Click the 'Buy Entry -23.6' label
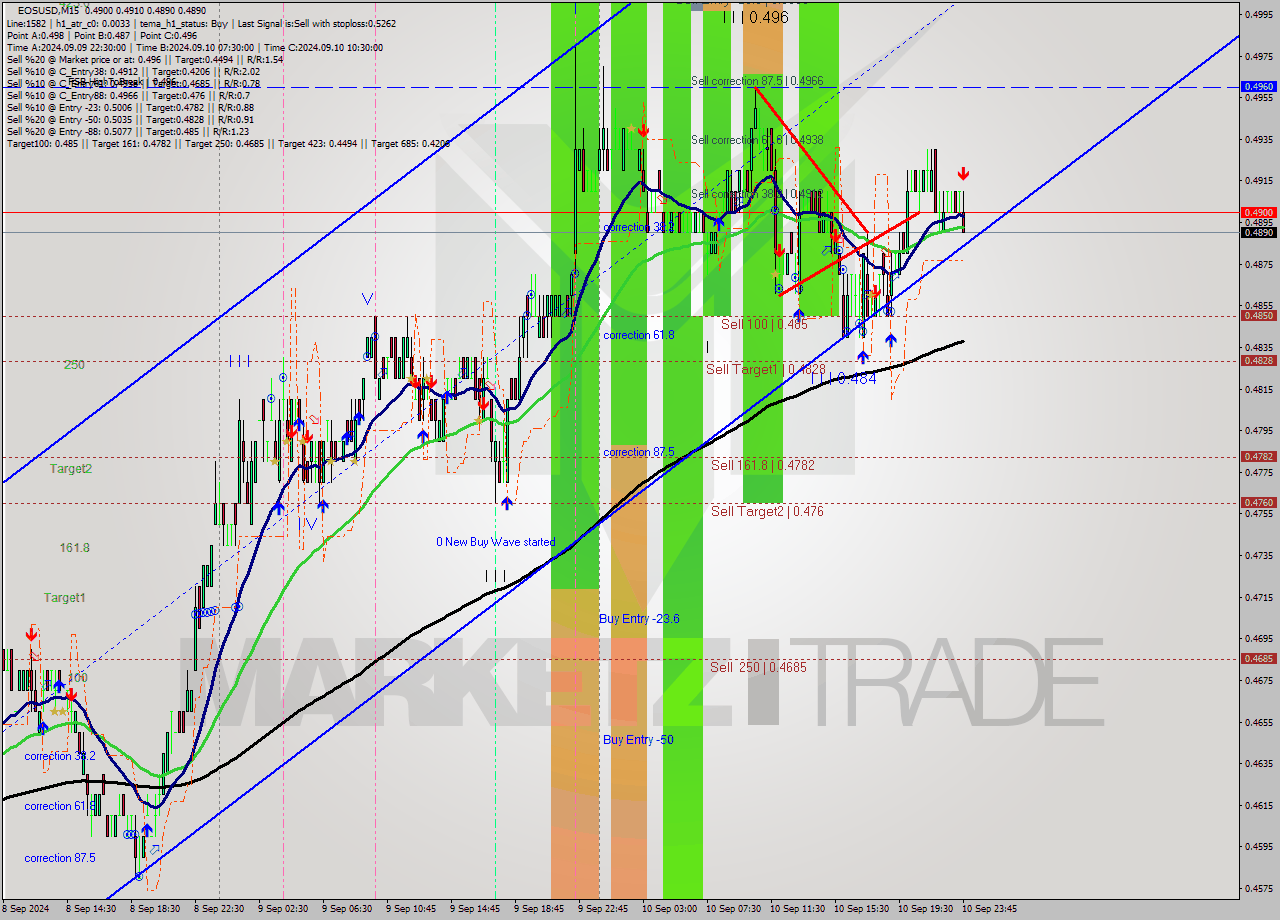1280x920 pixels. (639, 619)
